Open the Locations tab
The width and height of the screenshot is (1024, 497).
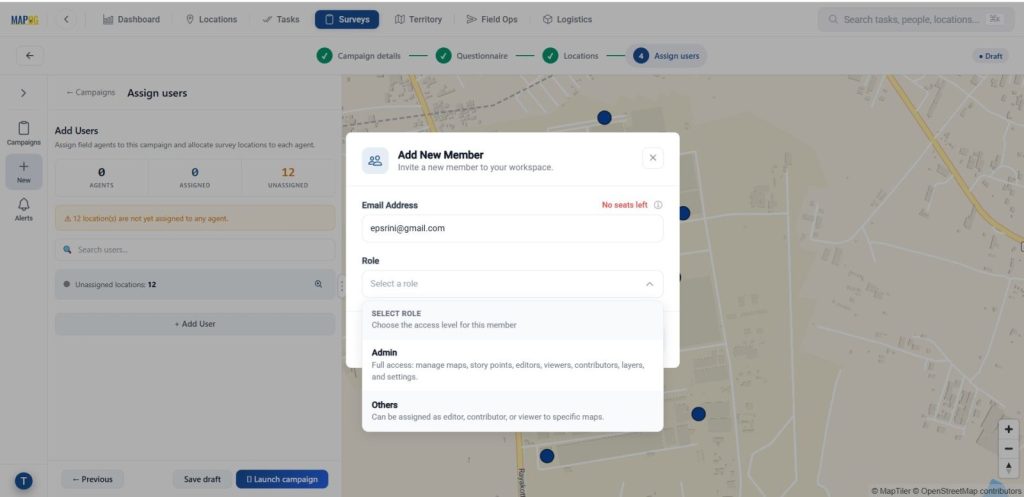pyautogui.click(x=212, y=20)
